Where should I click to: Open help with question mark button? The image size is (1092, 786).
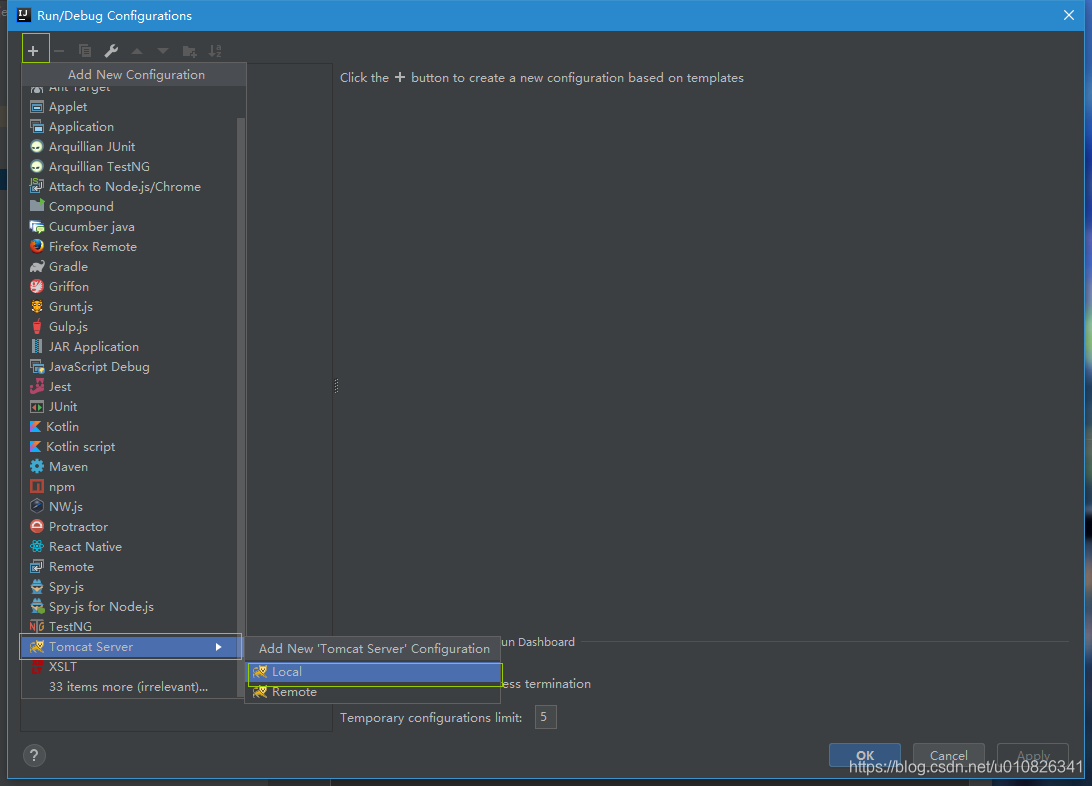pos(34,755)
